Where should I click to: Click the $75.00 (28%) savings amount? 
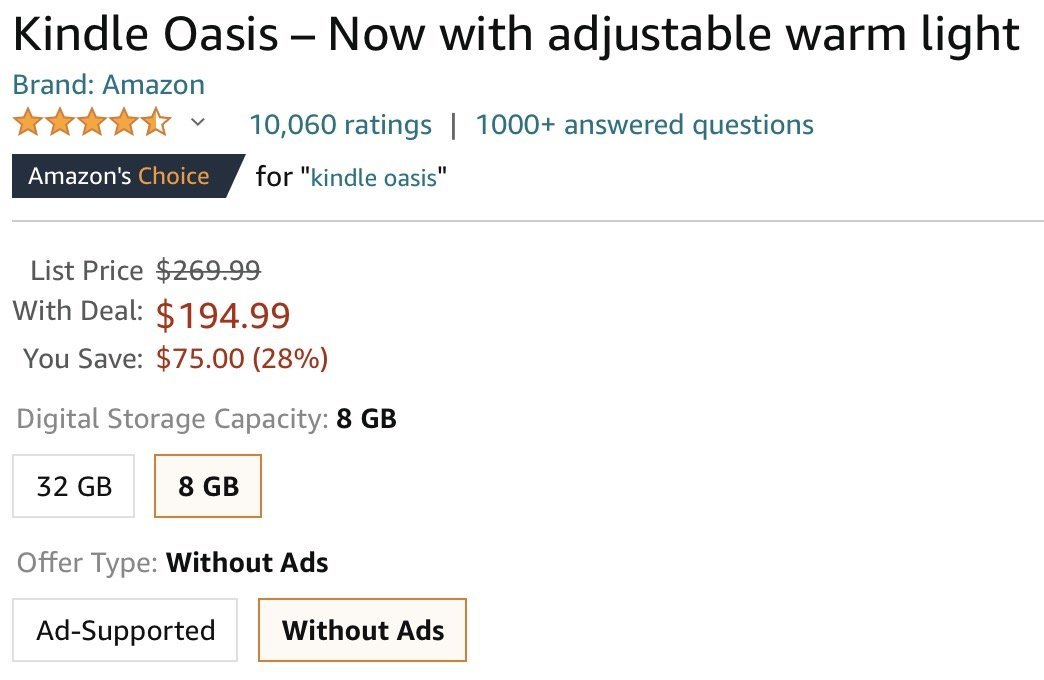click(242, 358)
